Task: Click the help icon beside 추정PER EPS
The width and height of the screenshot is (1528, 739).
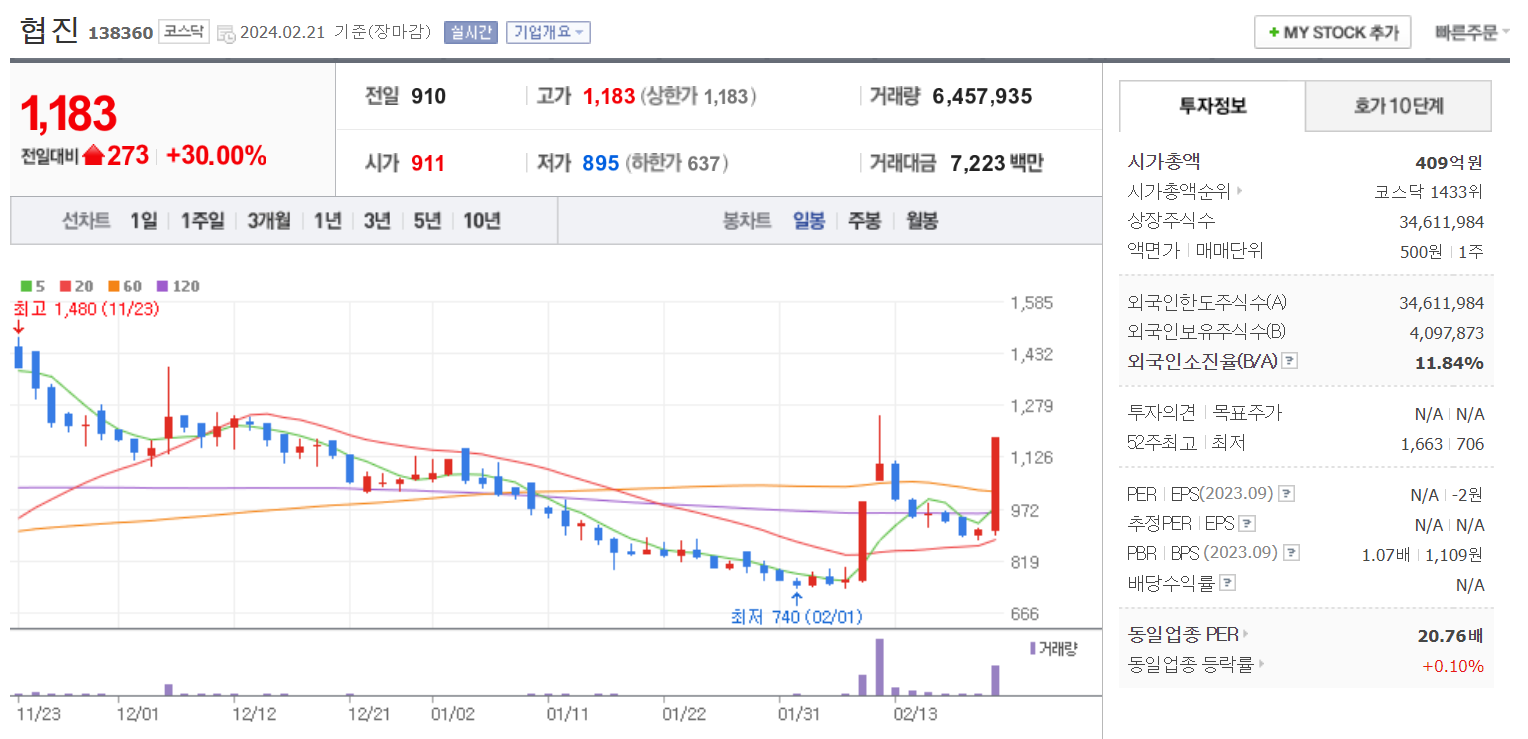Action: tap(1247, 524)
